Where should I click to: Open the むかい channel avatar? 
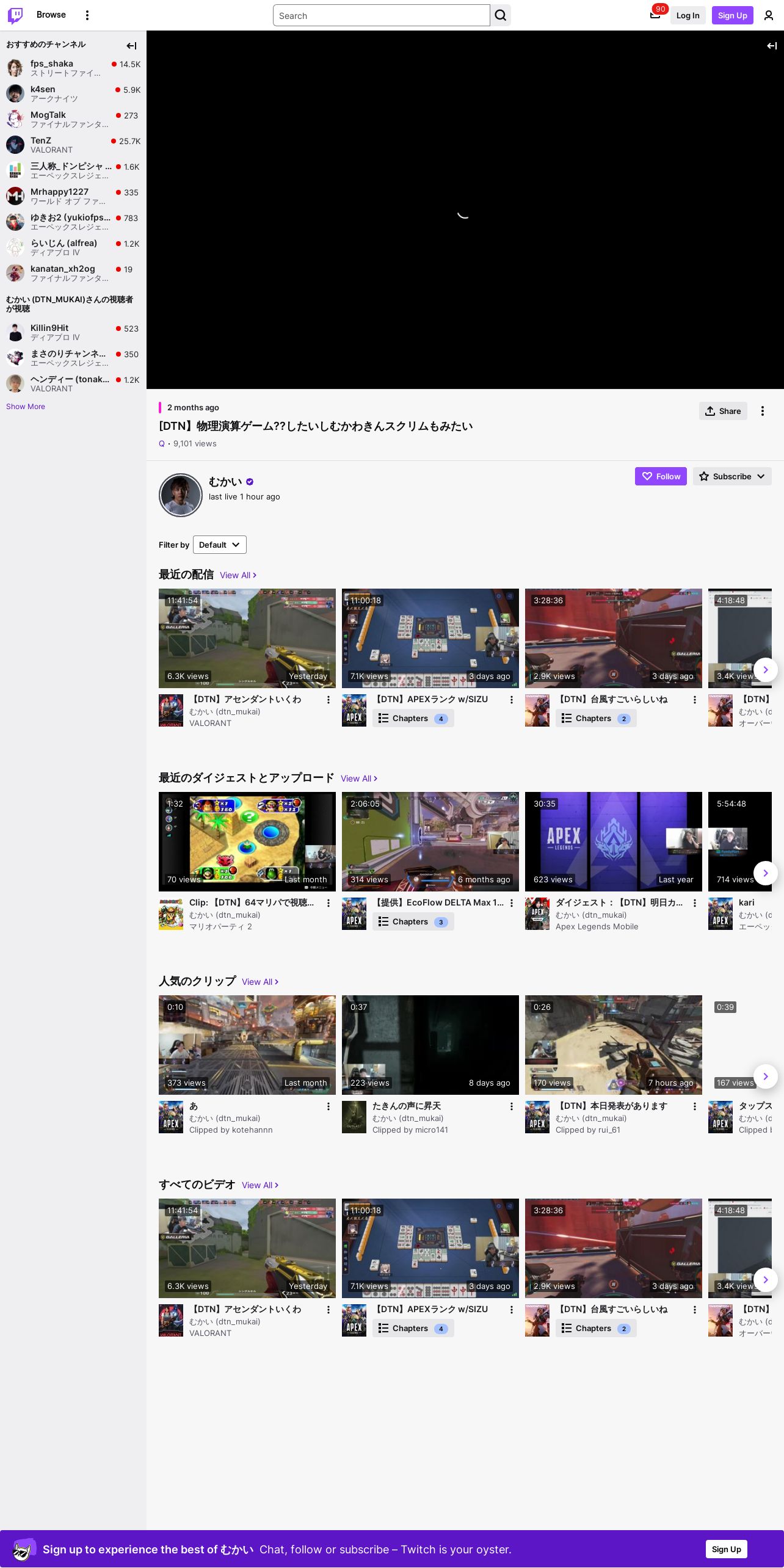coord(181,495)
